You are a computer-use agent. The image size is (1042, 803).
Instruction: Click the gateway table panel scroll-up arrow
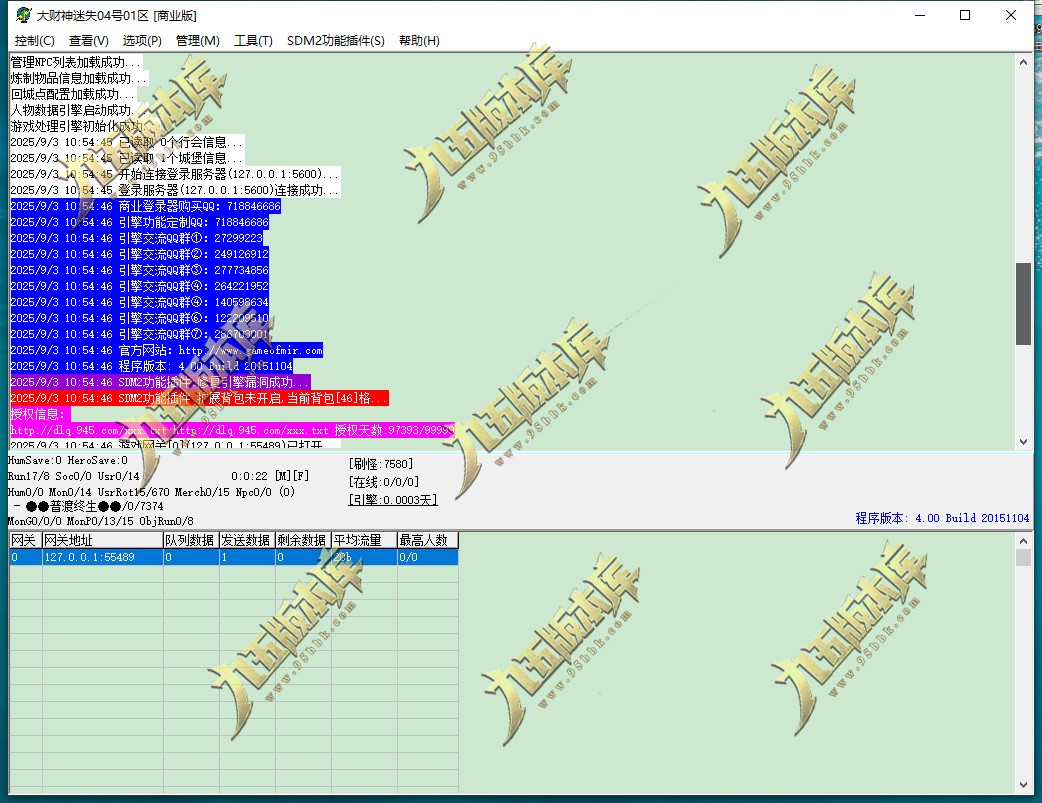1023,540
